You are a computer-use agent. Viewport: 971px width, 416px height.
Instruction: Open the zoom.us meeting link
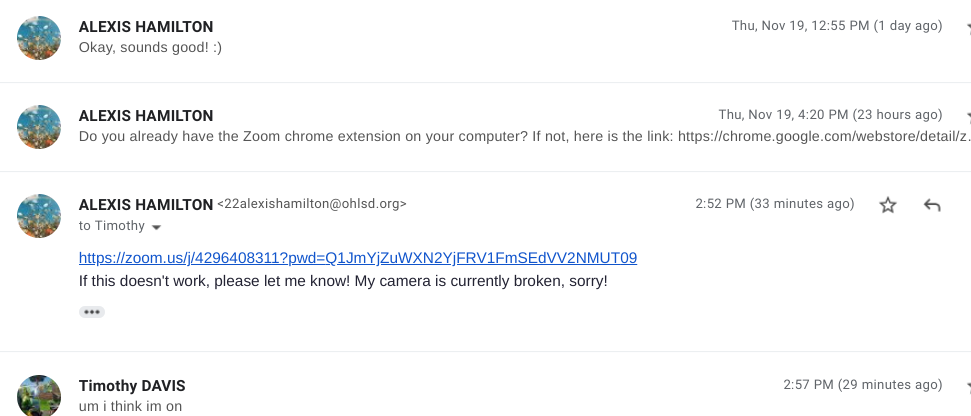coord(358,258)
